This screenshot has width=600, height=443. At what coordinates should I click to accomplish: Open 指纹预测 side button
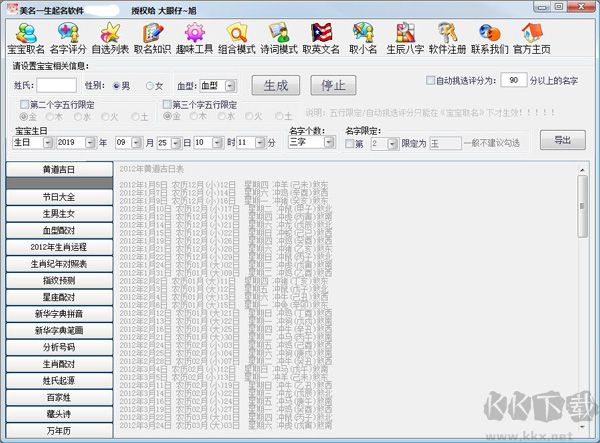coord(59,280)
